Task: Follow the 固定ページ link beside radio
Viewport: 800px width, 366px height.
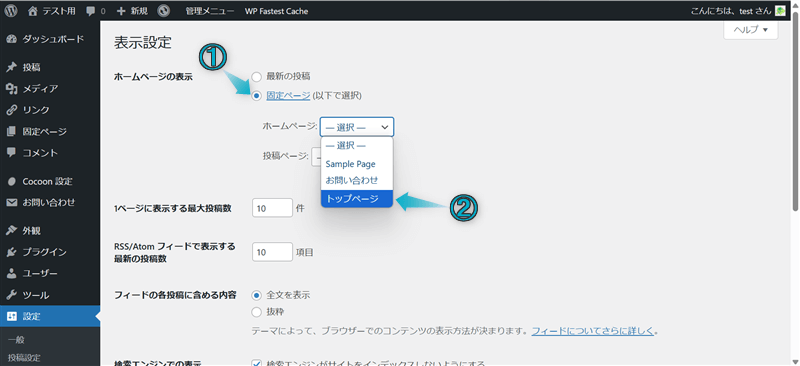Action: (x=288, y=95)
